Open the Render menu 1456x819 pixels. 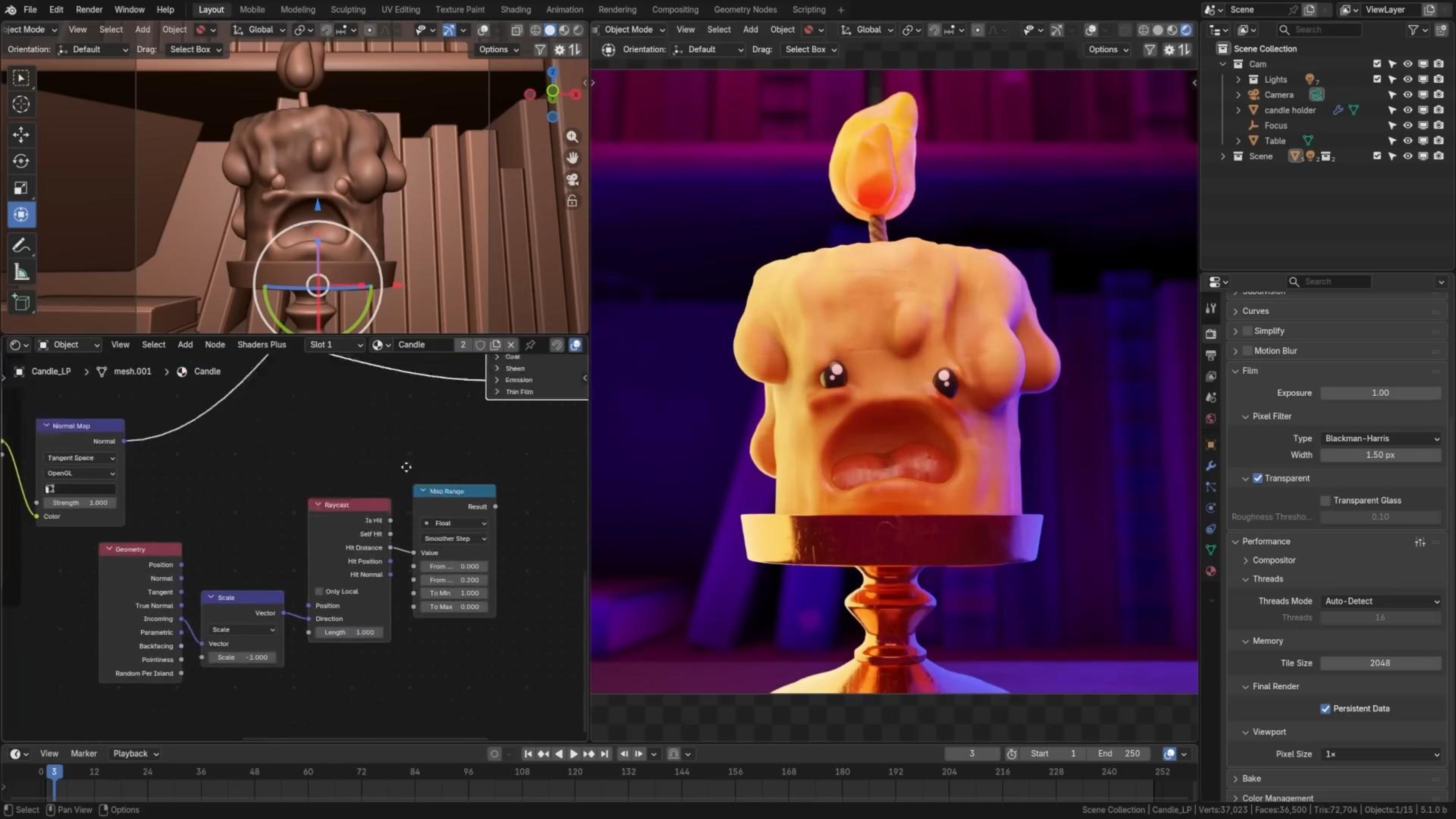[x=89, y=9]
